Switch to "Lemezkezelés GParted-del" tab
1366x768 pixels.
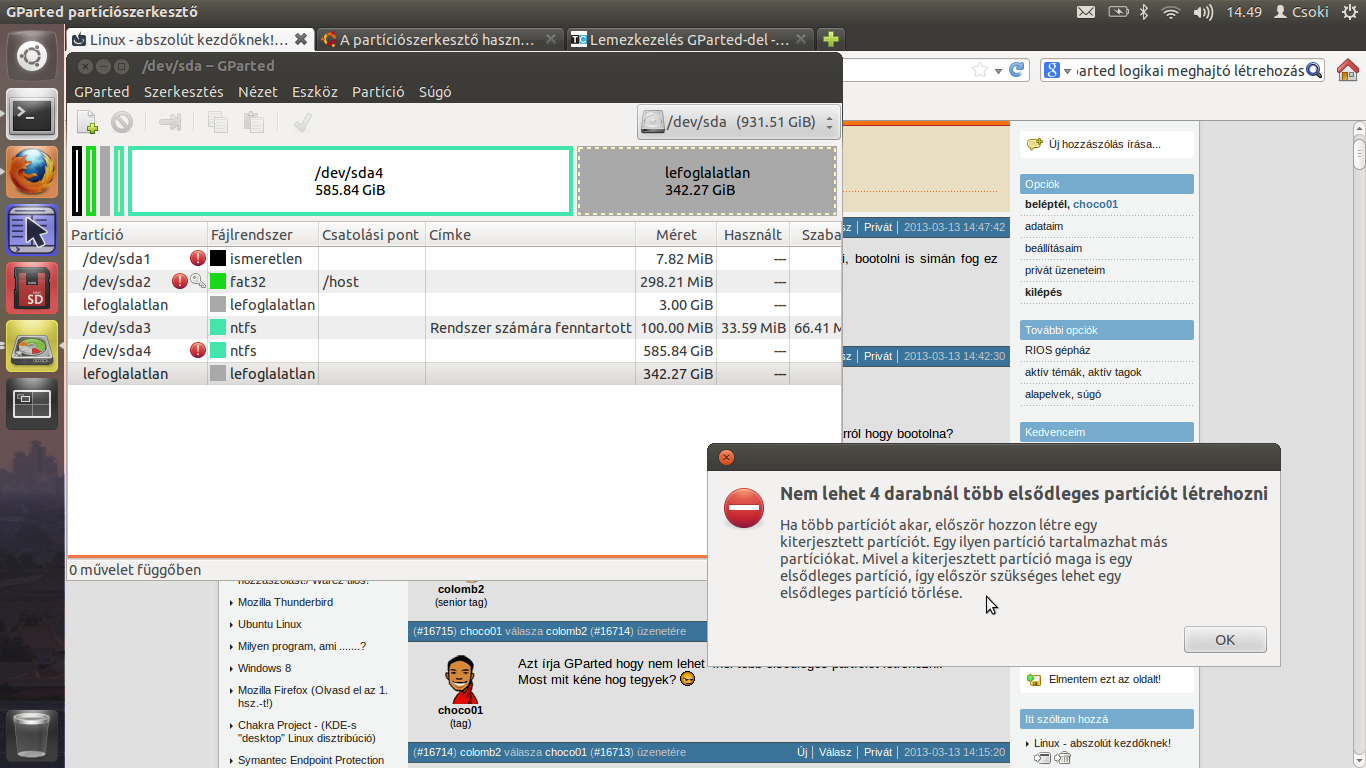(x=690, y=40)
